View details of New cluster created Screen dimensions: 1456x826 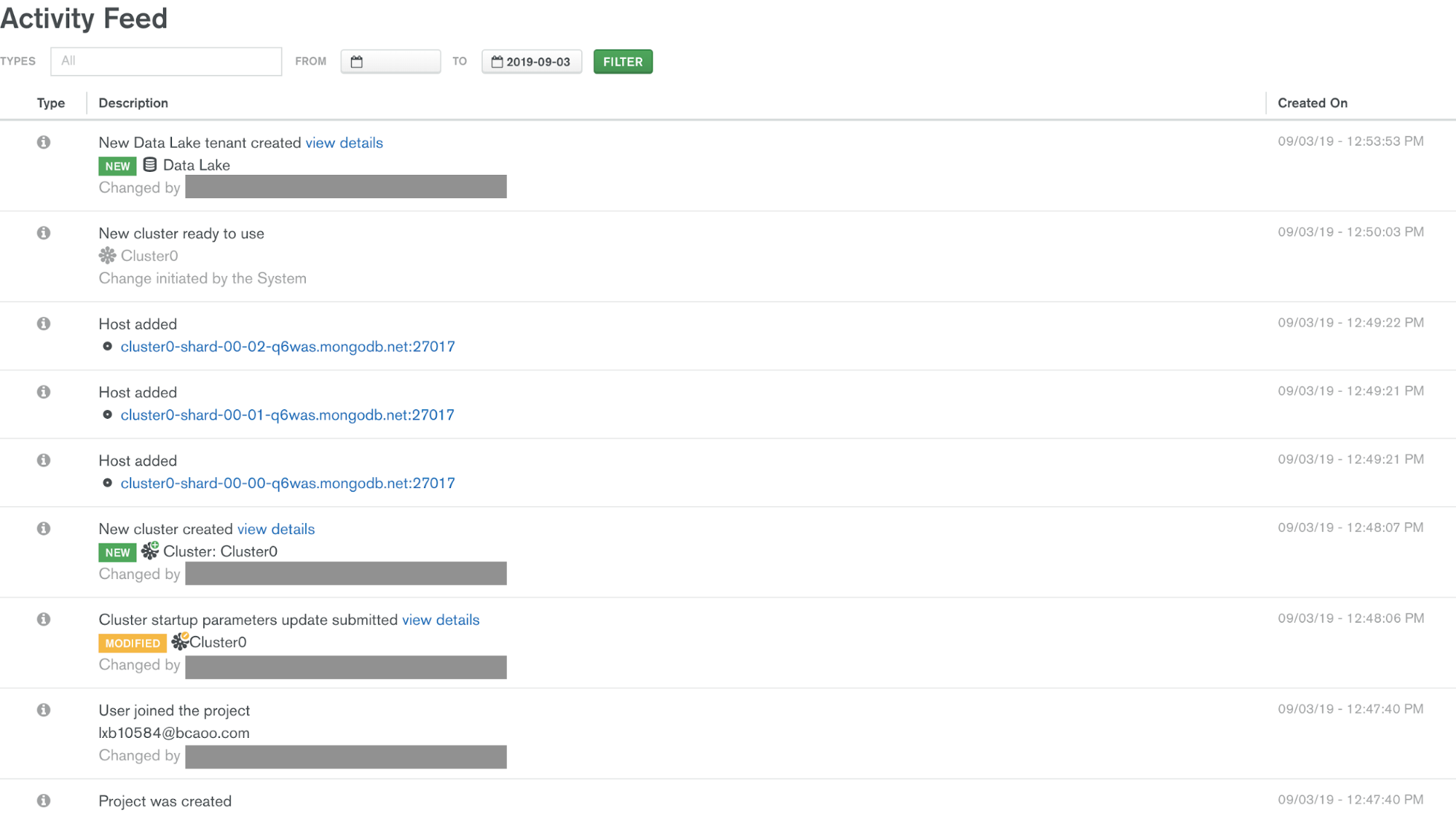coord(276,530)
